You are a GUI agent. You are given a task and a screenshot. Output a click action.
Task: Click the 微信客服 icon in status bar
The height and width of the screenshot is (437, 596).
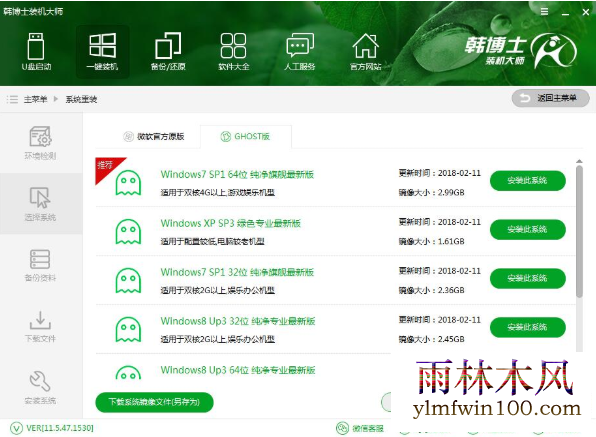click(342, 428)
